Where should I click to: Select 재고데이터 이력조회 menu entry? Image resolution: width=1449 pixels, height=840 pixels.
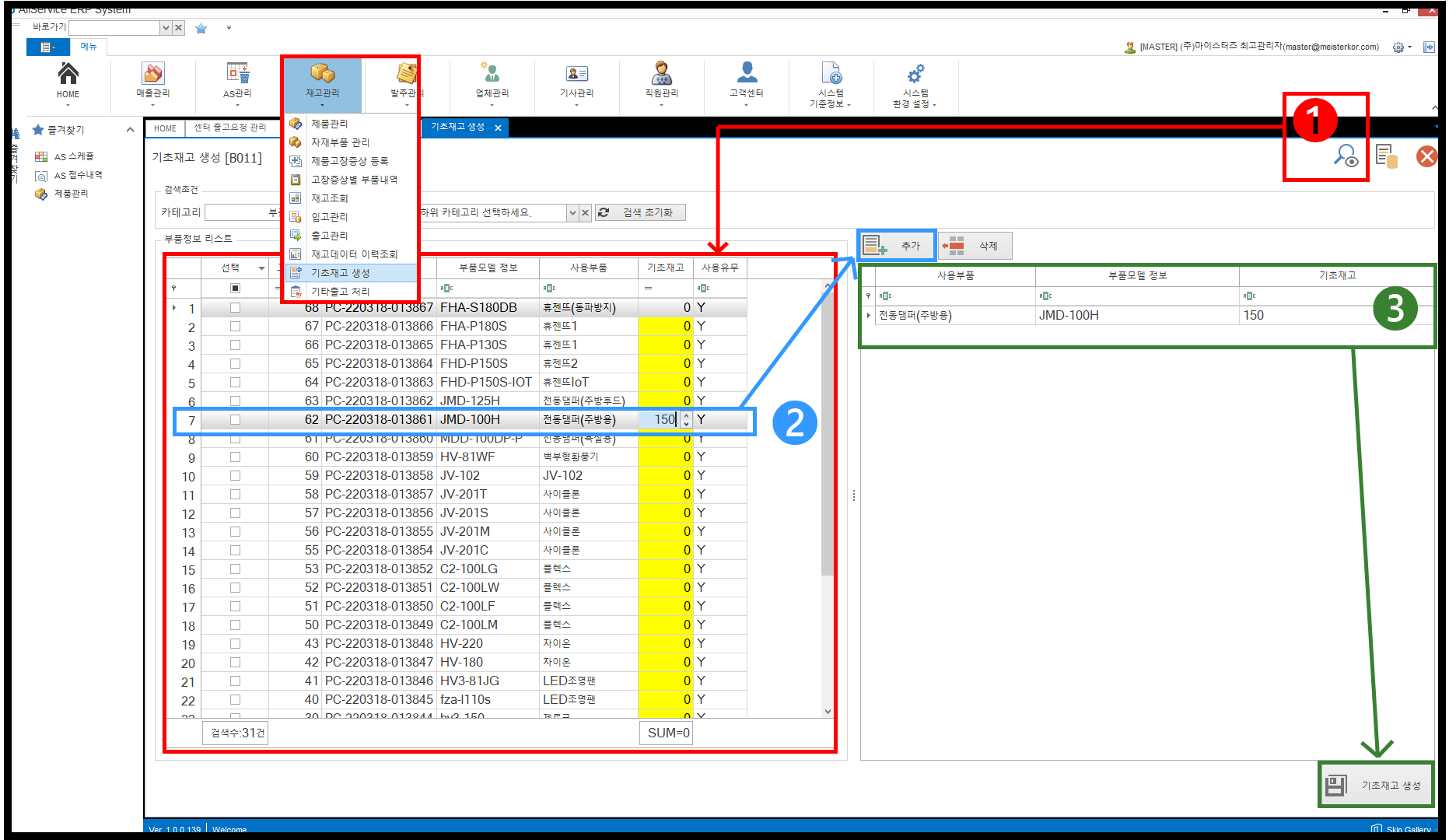point(352,254)
